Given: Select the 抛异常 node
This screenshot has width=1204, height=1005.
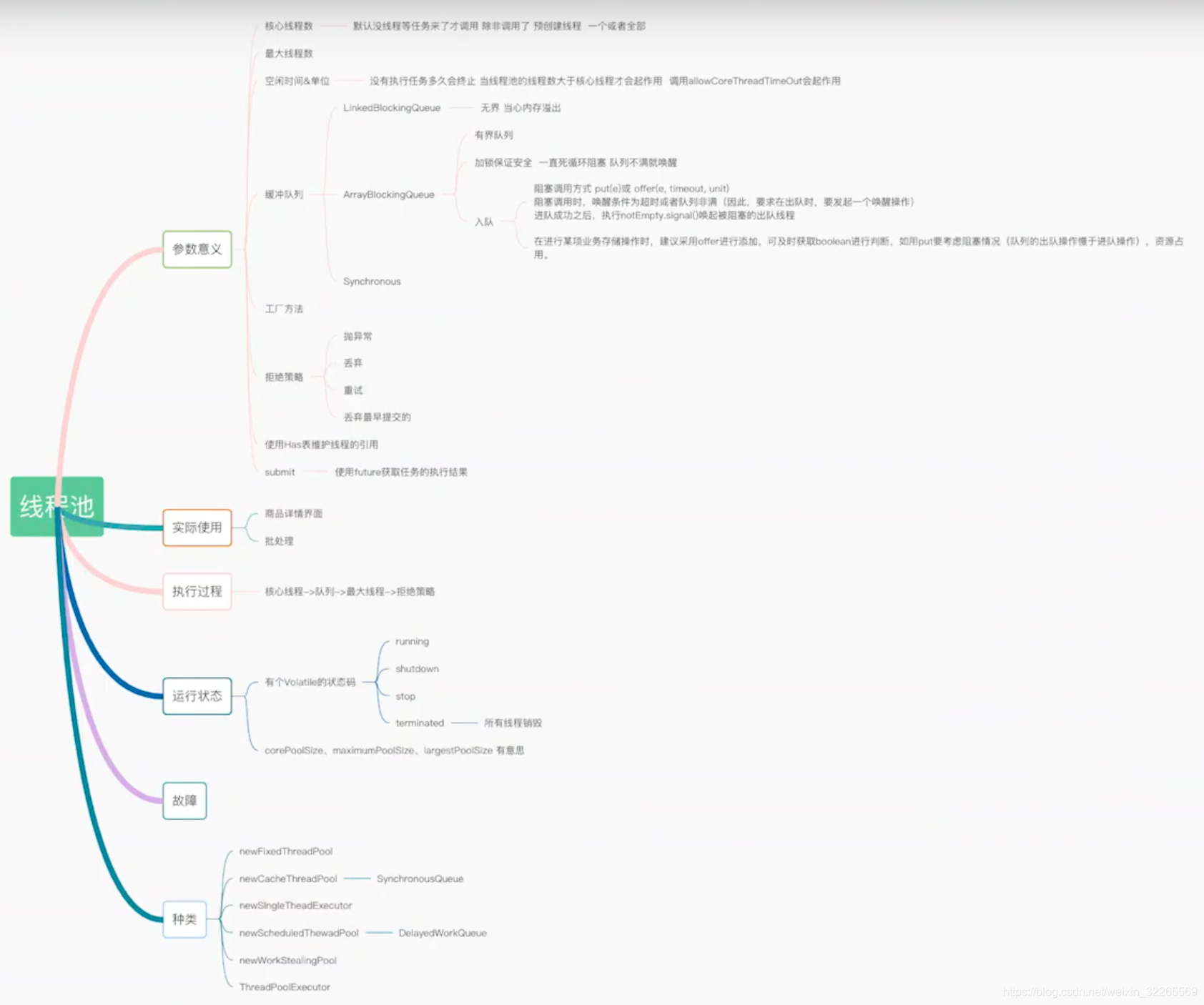Looking at the screenshot, I should pos(357,336).
